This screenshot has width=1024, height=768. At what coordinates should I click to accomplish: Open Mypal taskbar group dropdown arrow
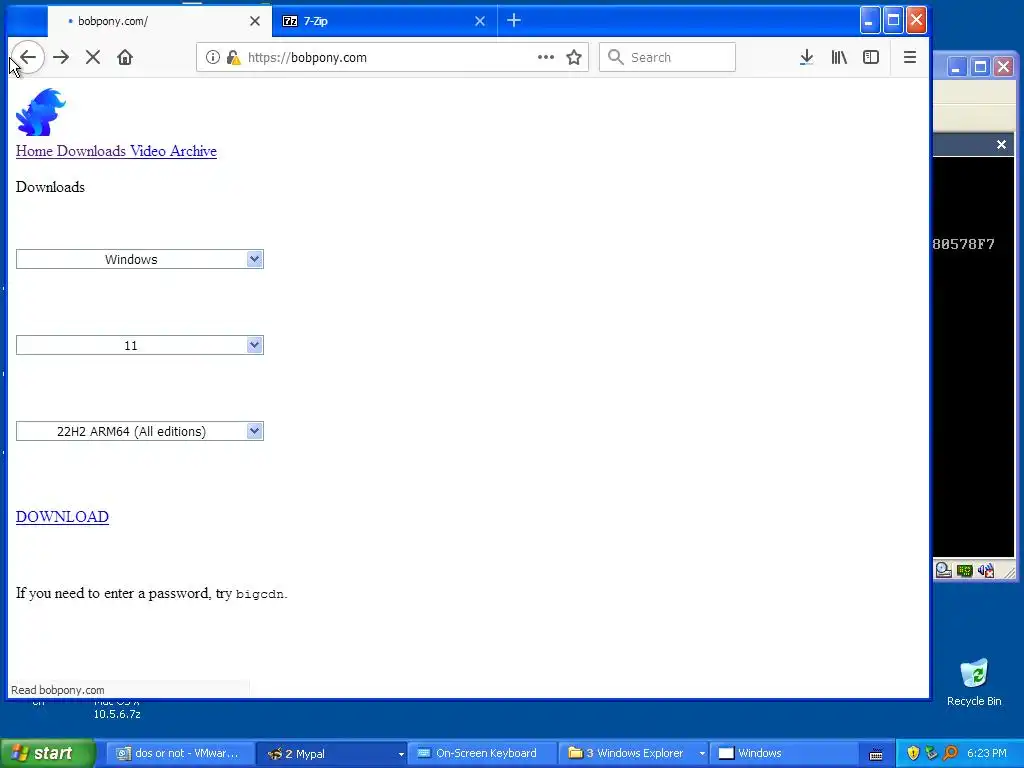[x=401, y=754]
